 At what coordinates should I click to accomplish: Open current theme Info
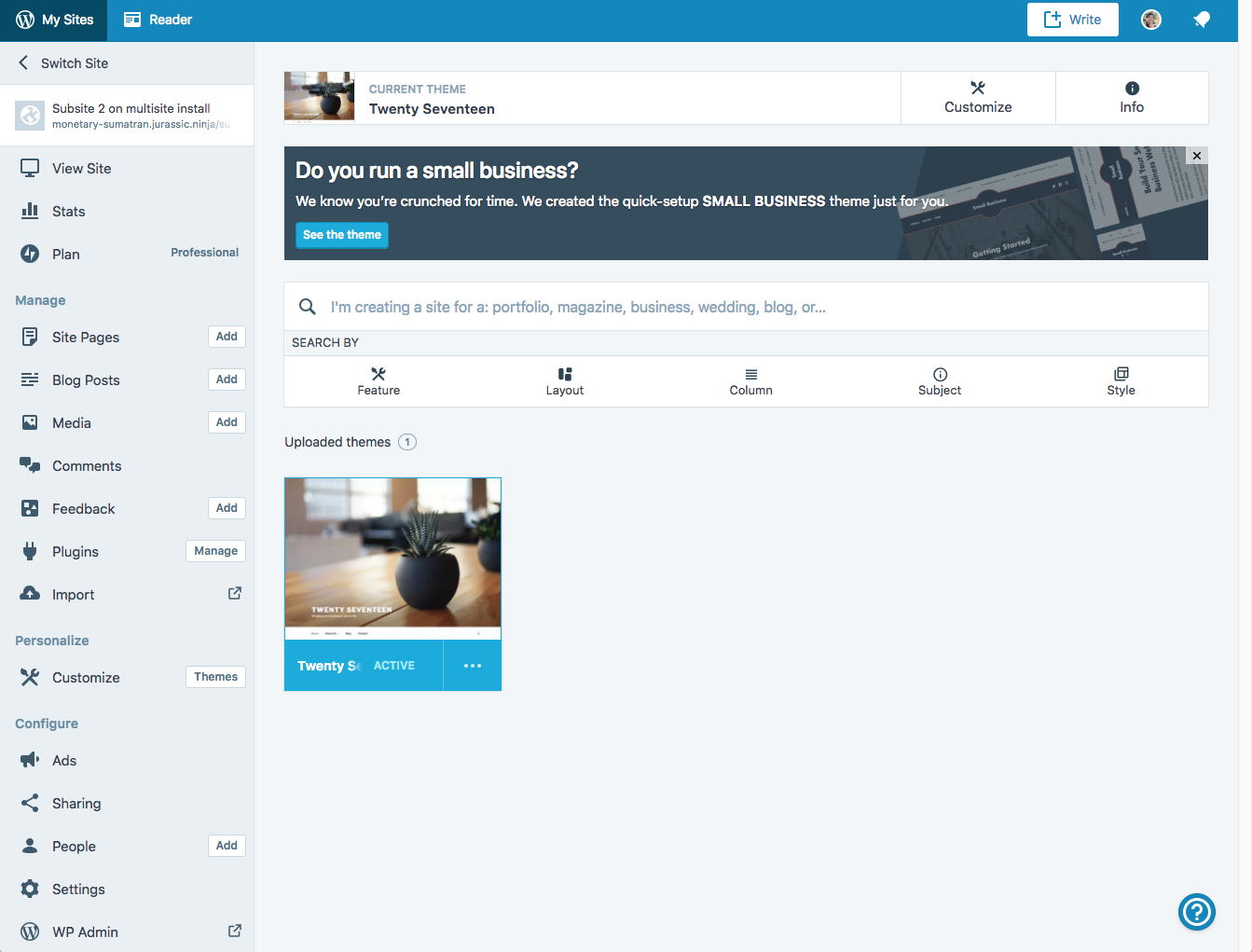(1132, 98)
